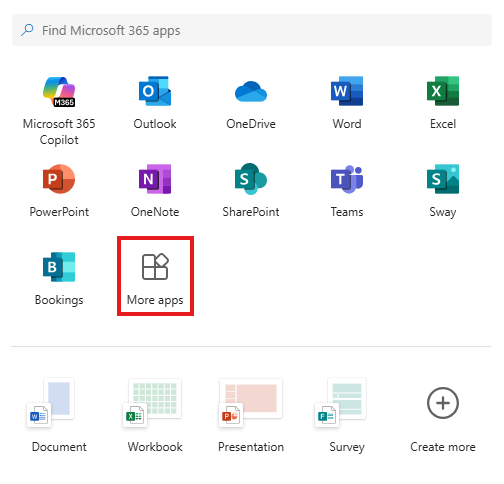Click the Create more plus button
The image size is (504, 484).
(x=443, y=403)
